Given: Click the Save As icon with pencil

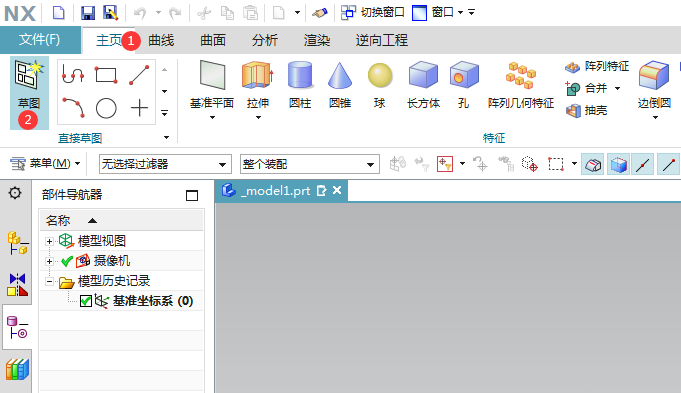Looking at the screenshot, I should point(111,13).
